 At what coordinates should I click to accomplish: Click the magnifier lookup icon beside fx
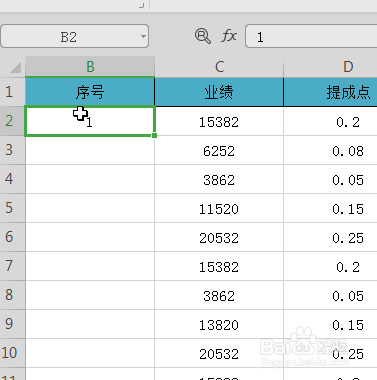pyautogui.click(x=202, y=36)
